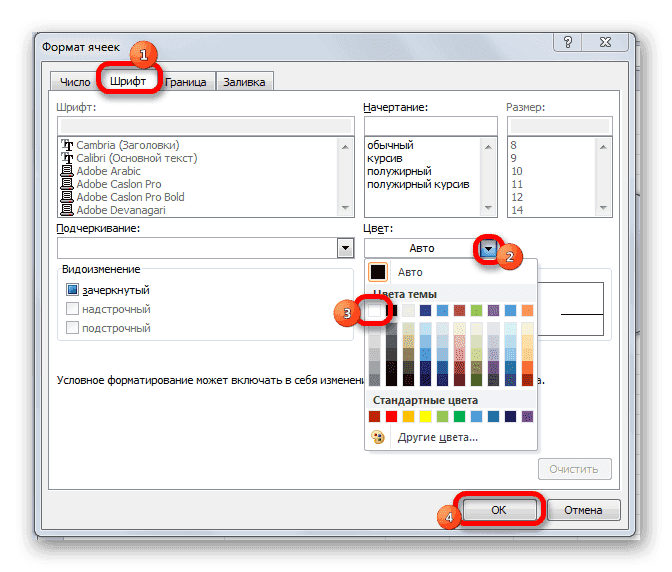Click style list scroll down arrow
This screenshot has height=572, width=672.
(x=488, y=208)
